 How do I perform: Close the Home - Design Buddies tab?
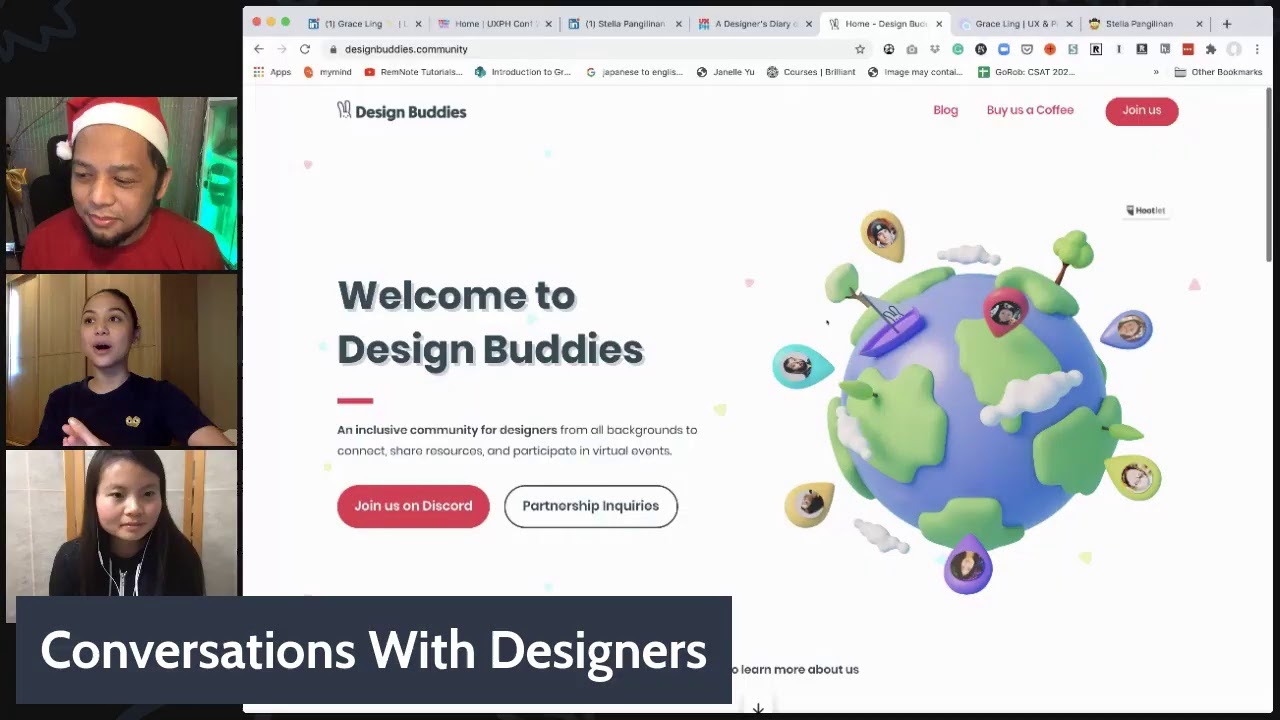coord(939,24)
